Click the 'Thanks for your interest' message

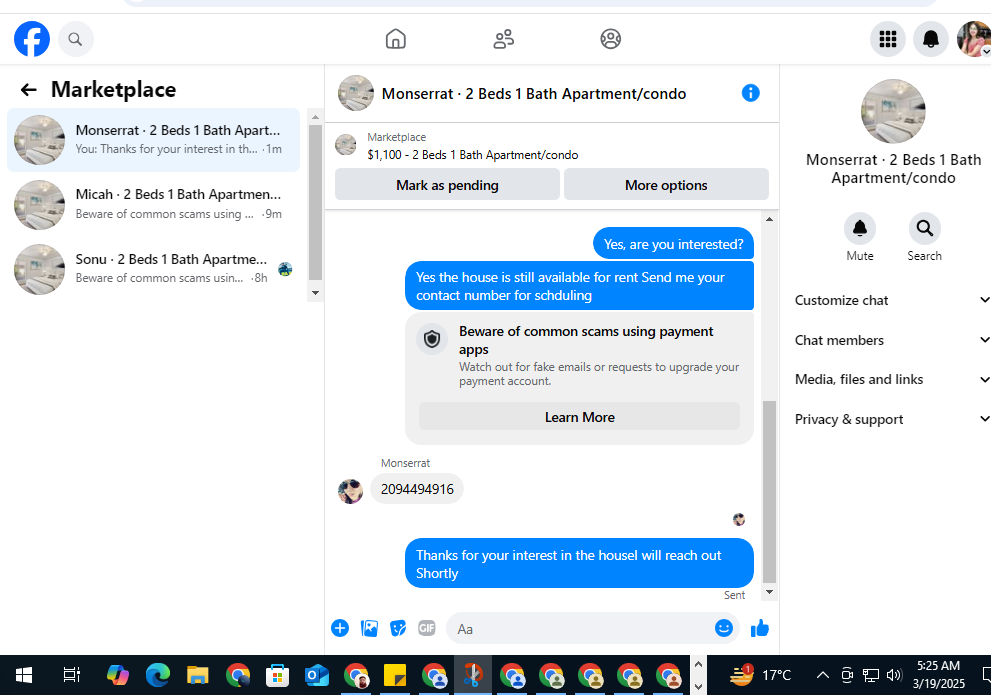coord(579,564)
